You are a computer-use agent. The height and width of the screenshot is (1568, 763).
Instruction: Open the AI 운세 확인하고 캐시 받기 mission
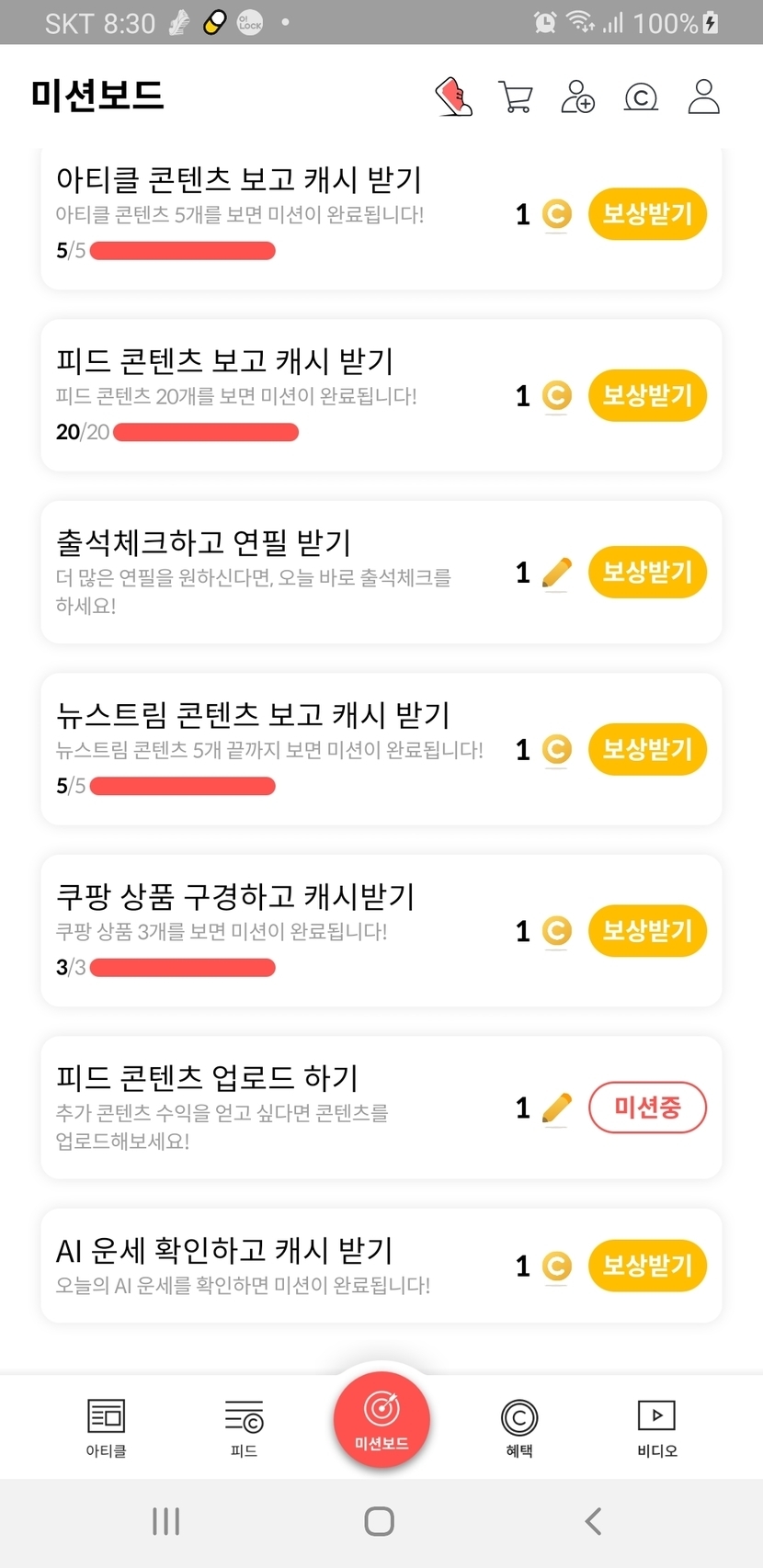pos(224,1251)
